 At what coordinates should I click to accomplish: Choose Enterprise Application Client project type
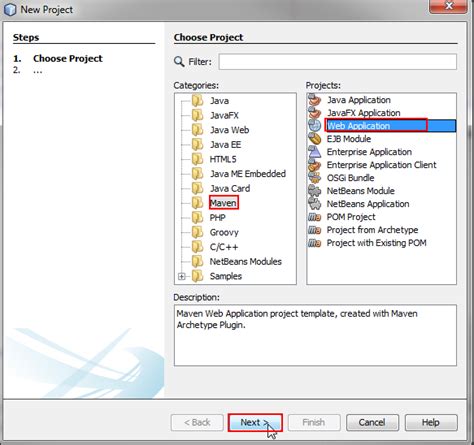pyautogui.click(x=381, y=165)
